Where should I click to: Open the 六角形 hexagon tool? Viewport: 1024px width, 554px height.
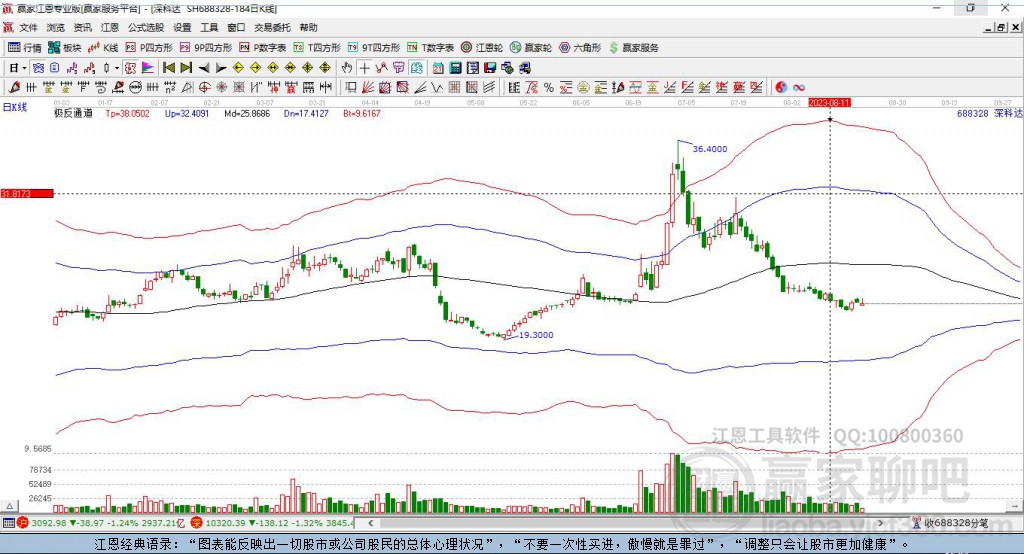coord(580,48)
